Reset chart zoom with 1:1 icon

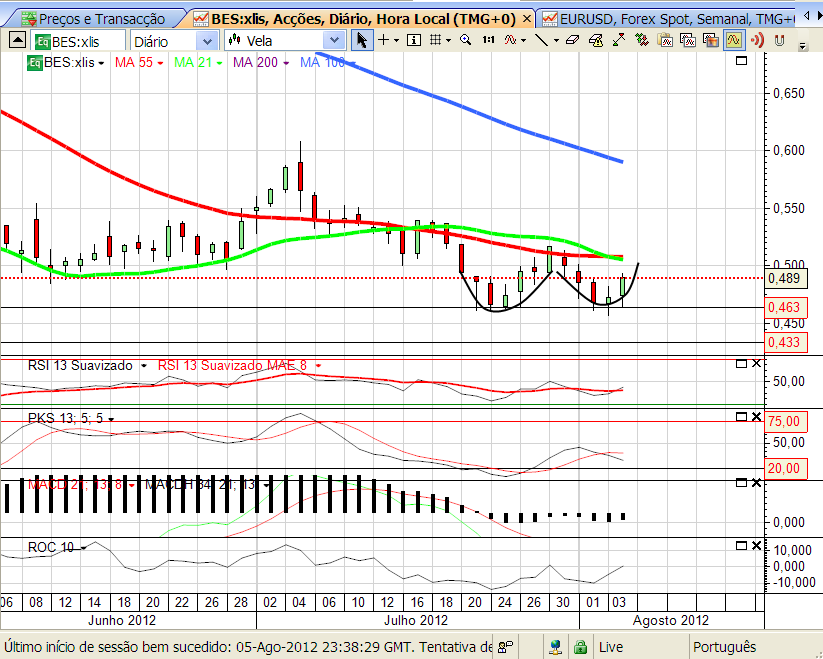pos(489,40)
